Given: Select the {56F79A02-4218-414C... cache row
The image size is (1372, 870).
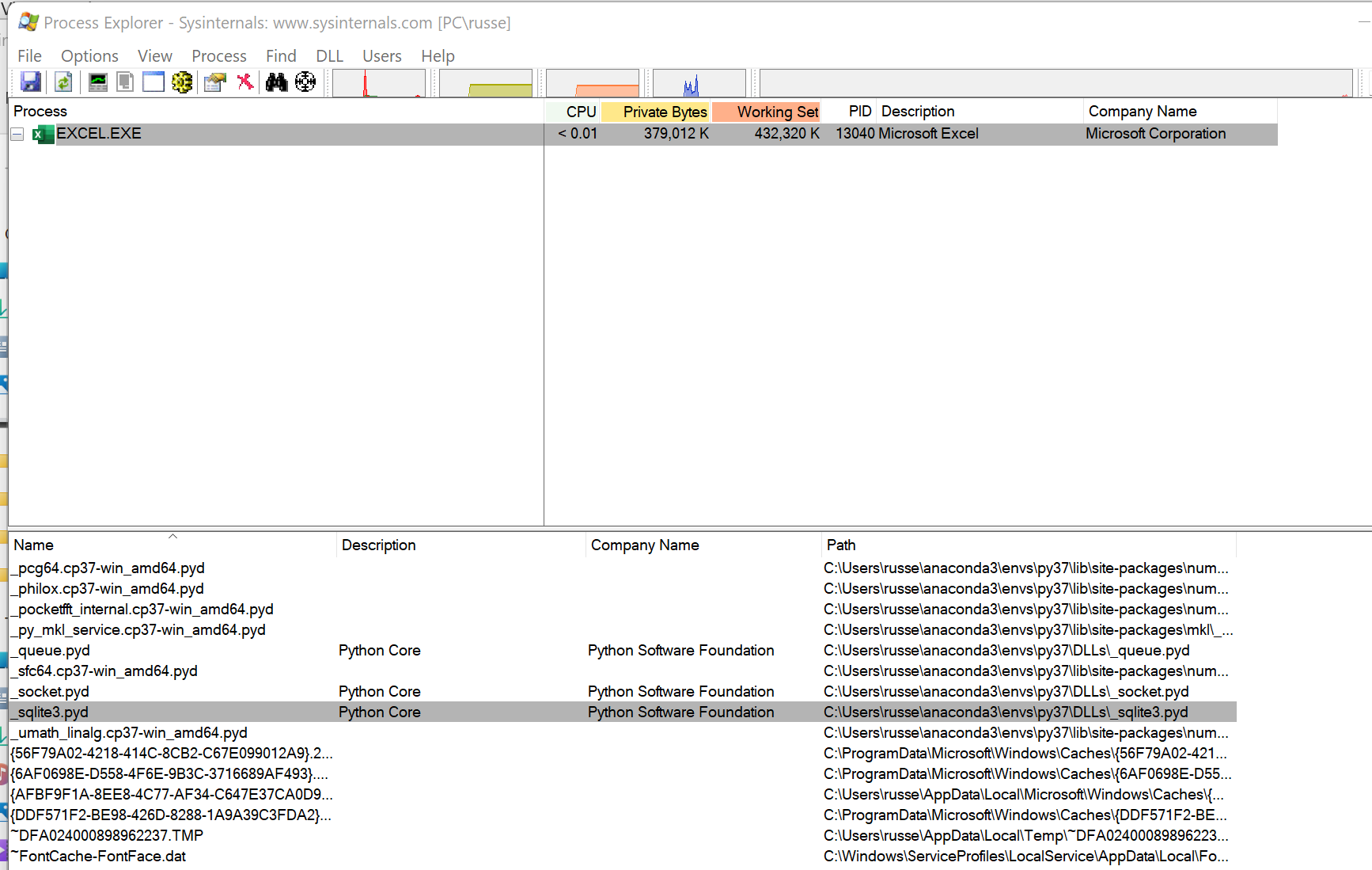Looking at the screenshot, I should 623,754.
